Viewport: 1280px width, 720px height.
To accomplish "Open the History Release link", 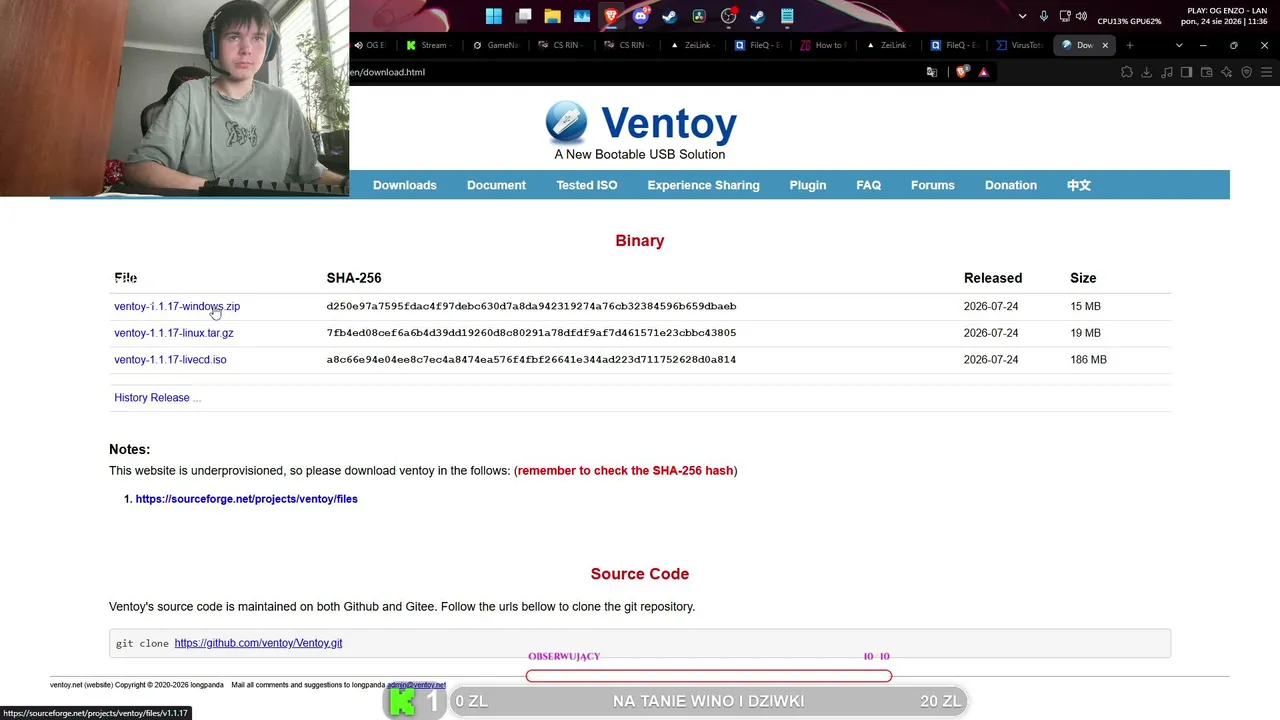I will pyautogui.click(x=158, y=398).
